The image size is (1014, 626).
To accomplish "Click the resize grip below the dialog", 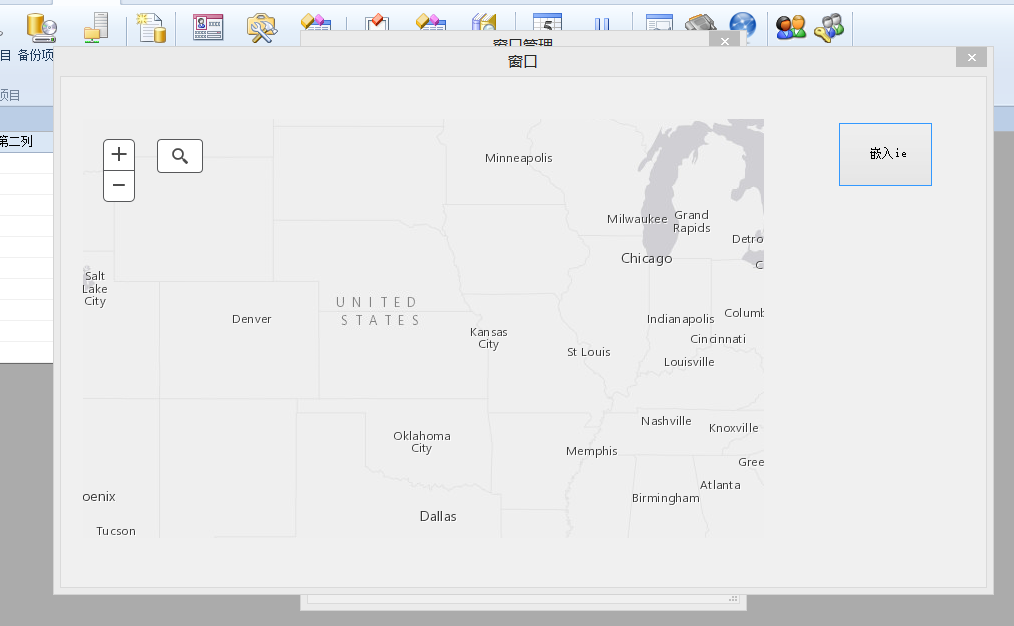I will [x=733, y=599].
